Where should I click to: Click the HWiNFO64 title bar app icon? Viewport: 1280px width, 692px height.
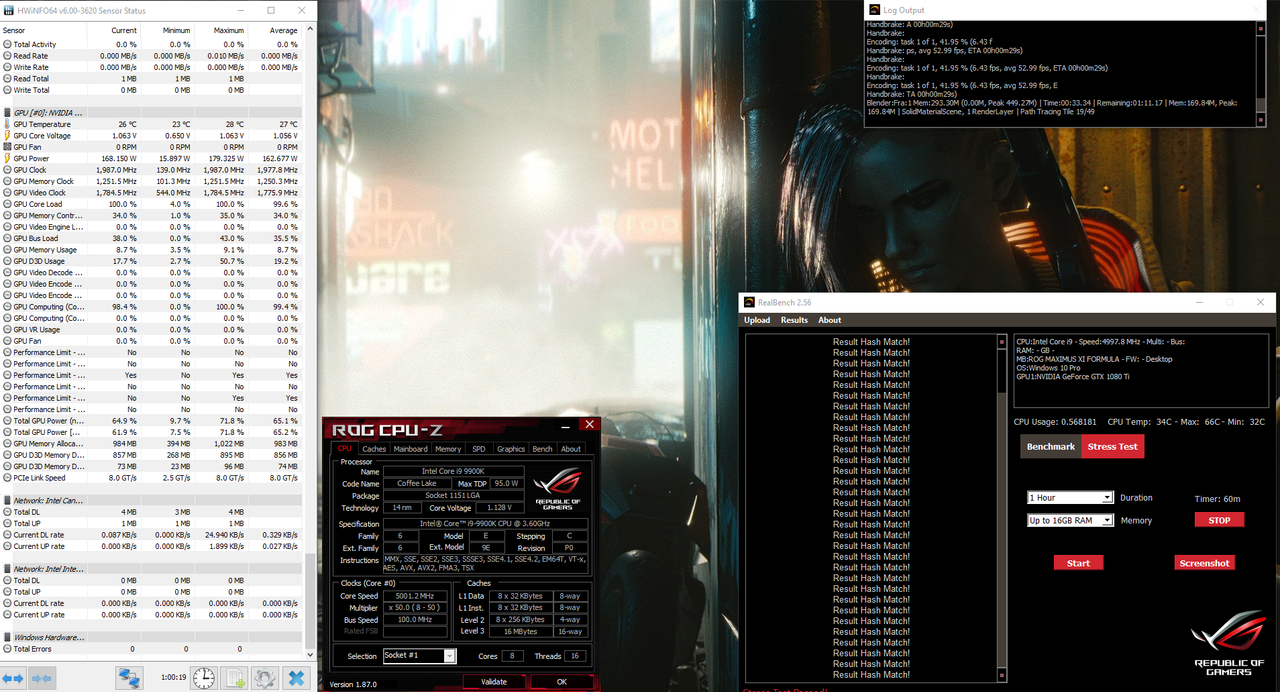8,10
